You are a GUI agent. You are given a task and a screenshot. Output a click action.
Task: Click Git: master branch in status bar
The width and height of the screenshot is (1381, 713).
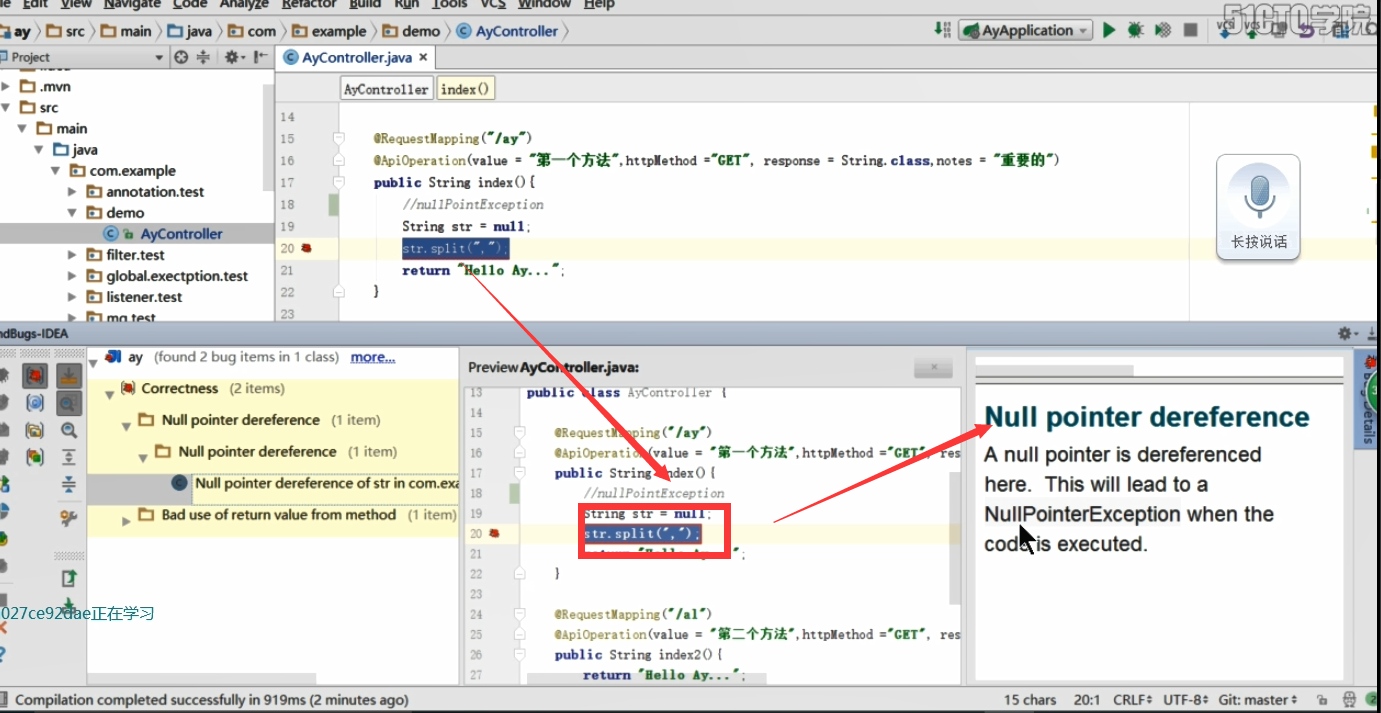click(1256, 700)
